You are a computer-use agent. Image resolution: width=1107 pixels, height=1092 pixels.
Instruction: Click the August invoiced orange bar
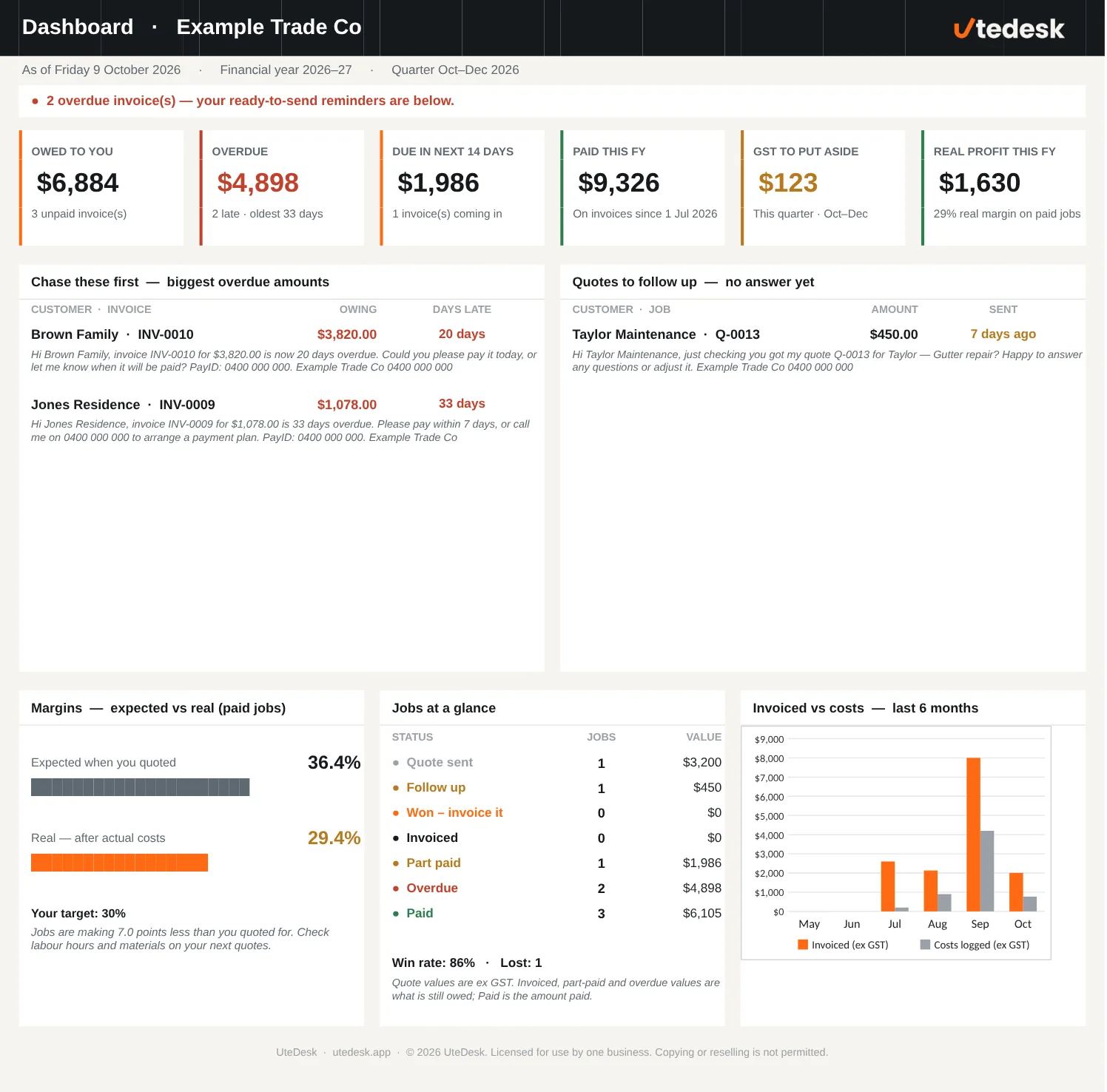(x=931, y=891)
